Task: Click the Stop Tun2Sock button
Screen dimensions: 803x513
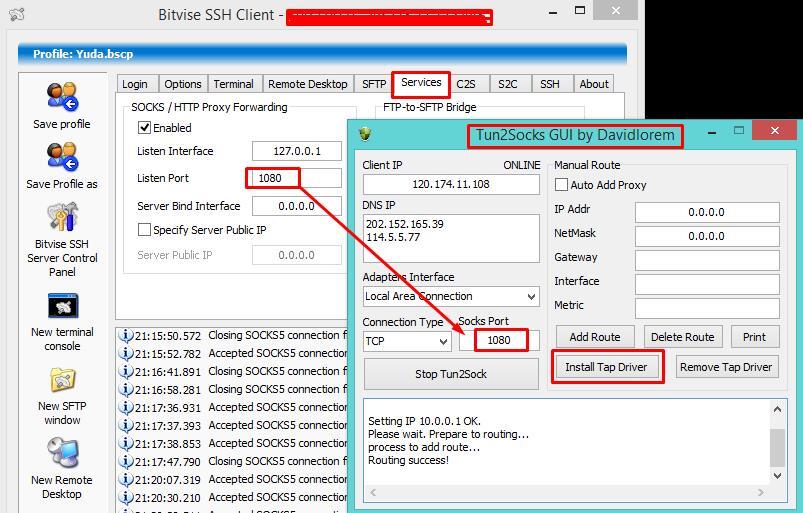Action: coord(451,374)
